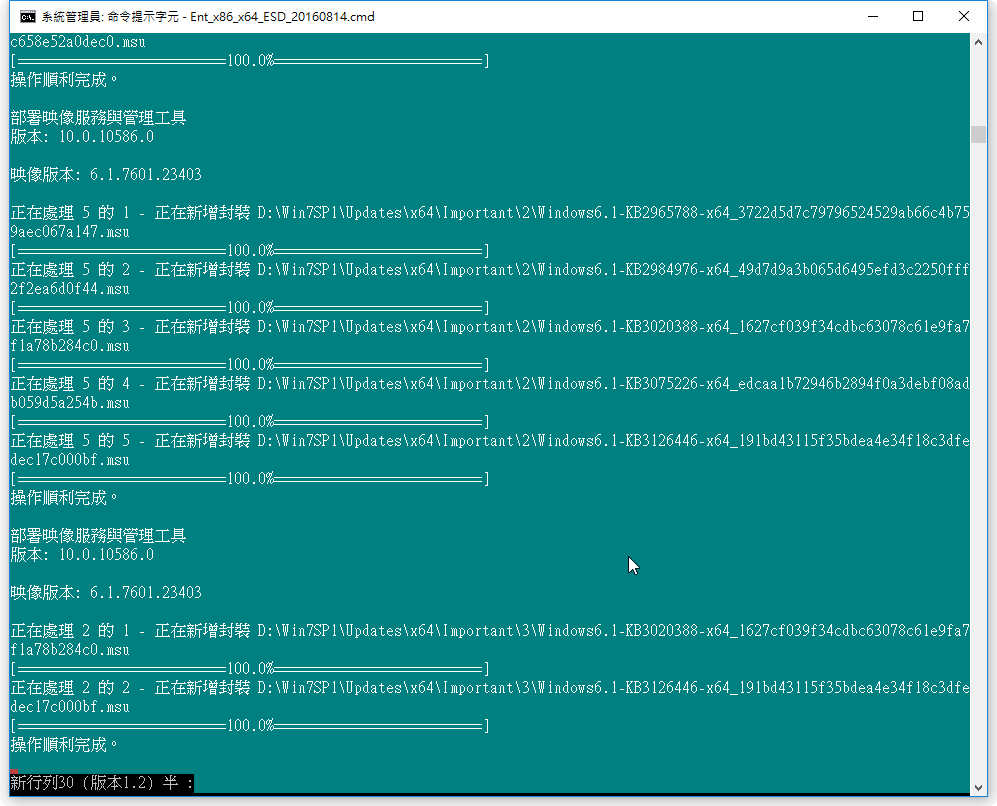Click the window title text Ent_x86_x64_ESD_20160814.cmd
This screenshot has height=806, width=997.
(282, 17)
